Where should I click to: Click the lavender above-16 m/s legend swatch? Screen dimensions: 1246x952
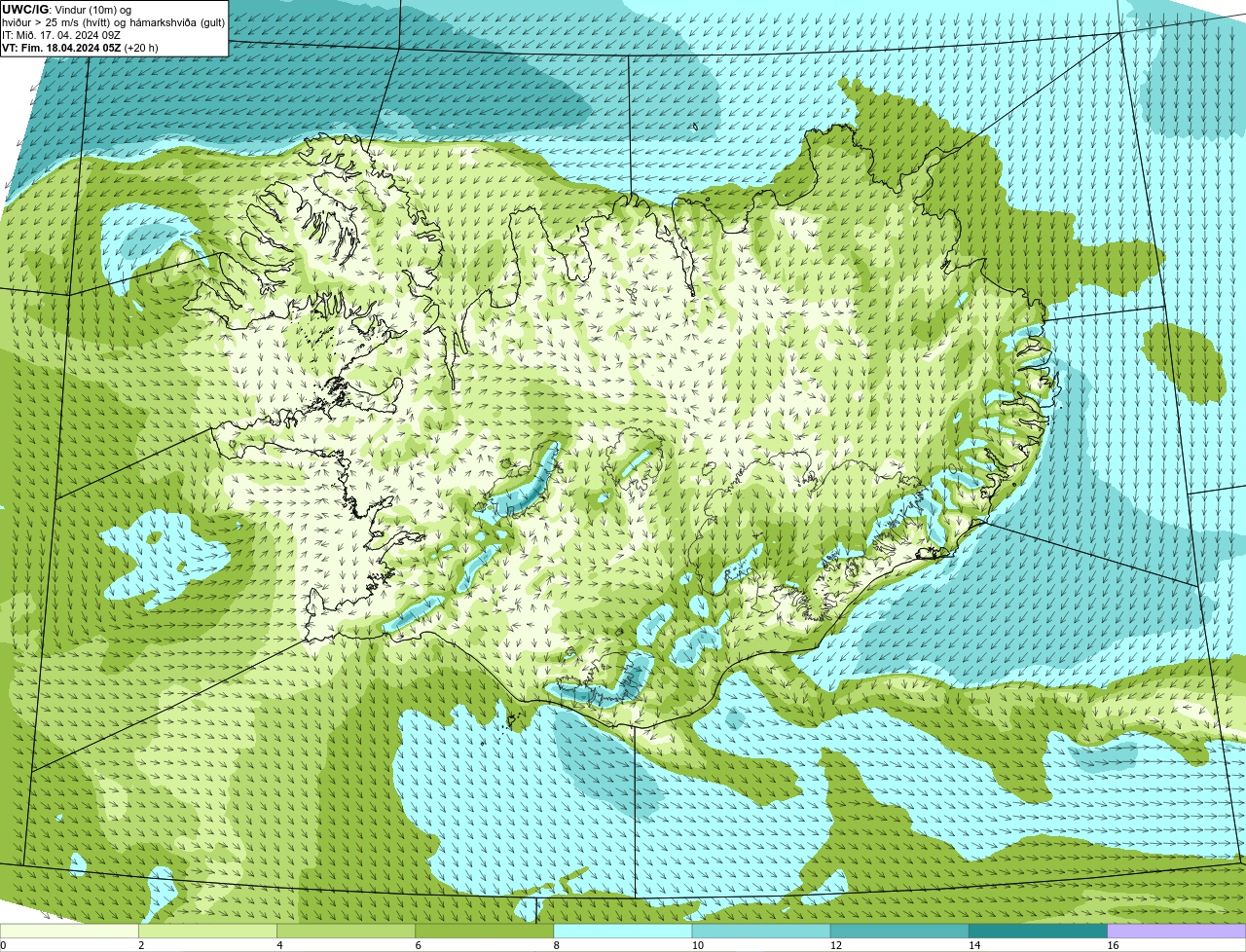pyautogui.click(x=1177, y=931)
